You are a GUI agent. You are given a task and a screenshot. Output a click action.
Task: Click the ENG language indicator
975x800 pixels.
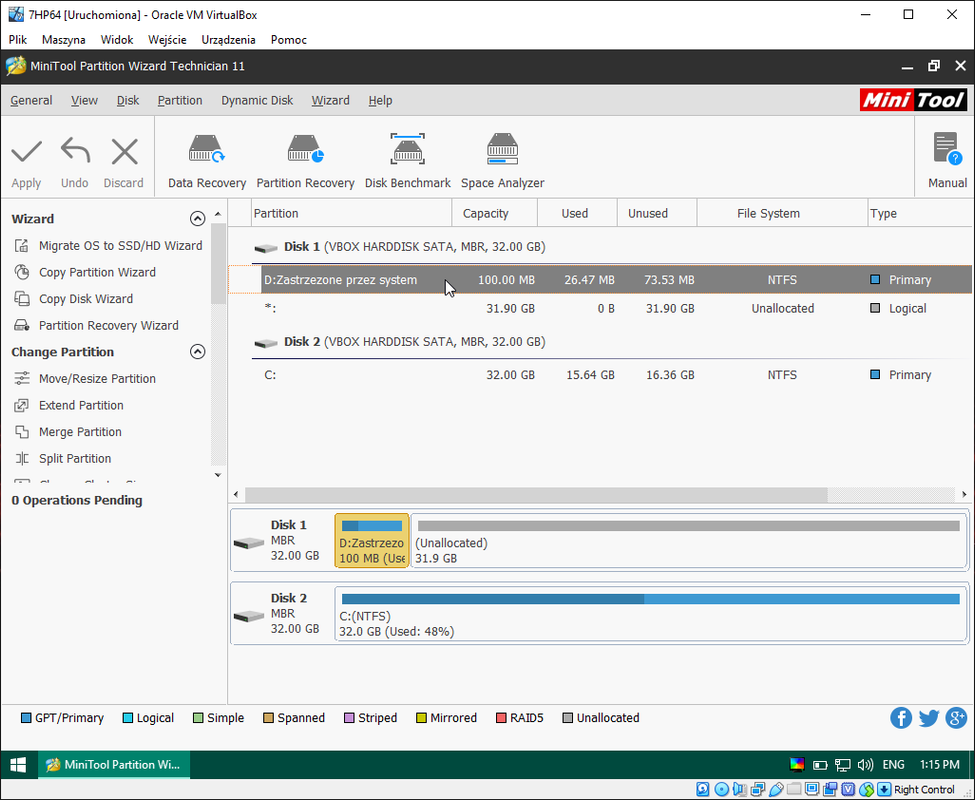894,765
